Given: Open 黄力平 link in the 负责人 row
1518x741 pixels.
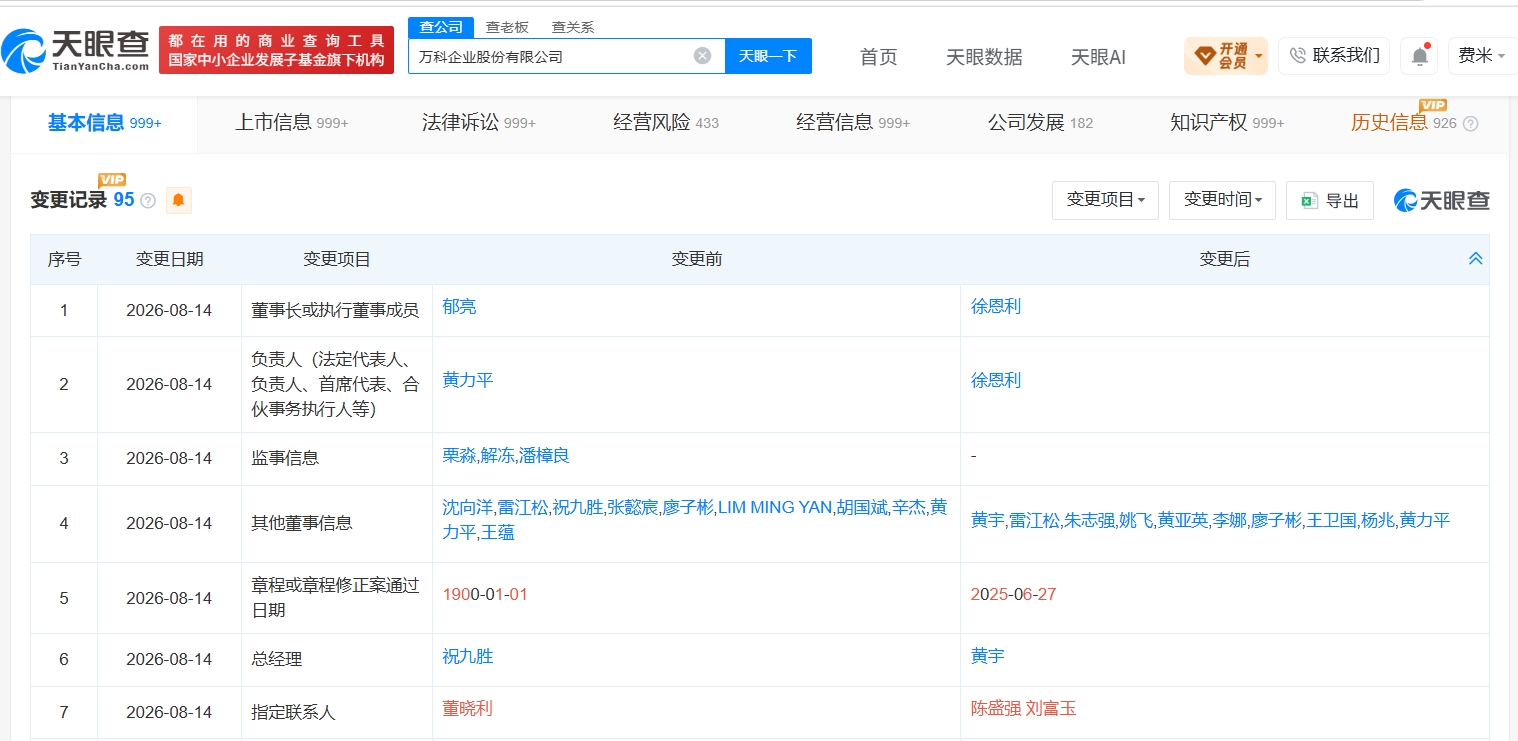Looking at the screenshot, I should point(468,381).
